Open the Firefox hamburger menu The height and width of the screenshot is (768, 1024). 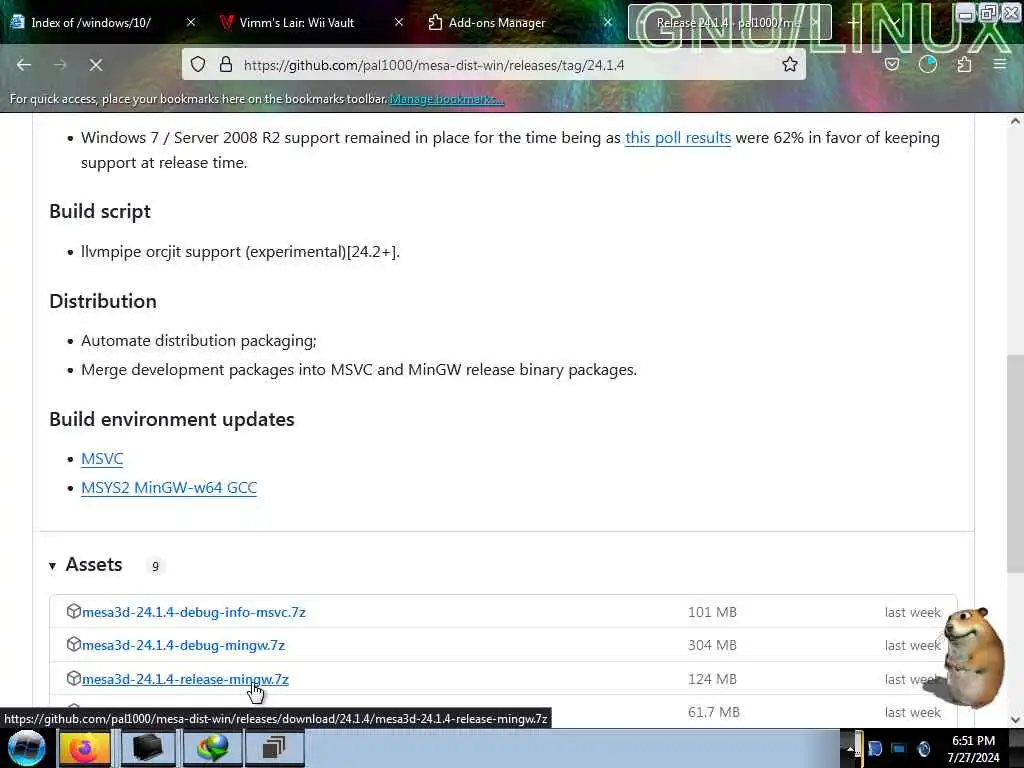[1000, 65]
